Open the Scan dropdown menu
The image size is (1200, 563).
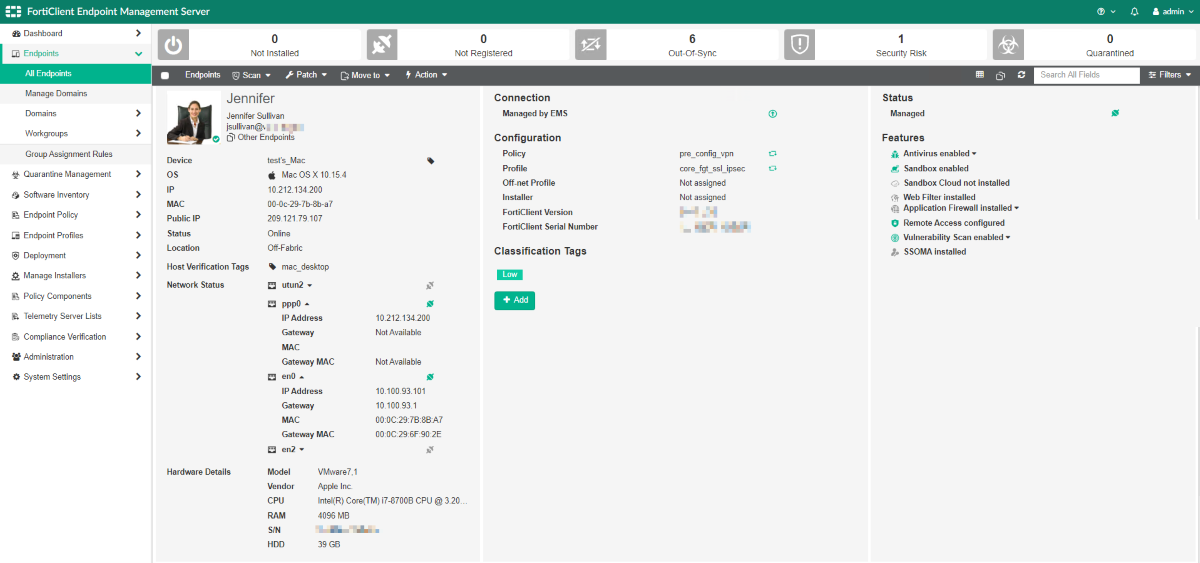[250, 75]
